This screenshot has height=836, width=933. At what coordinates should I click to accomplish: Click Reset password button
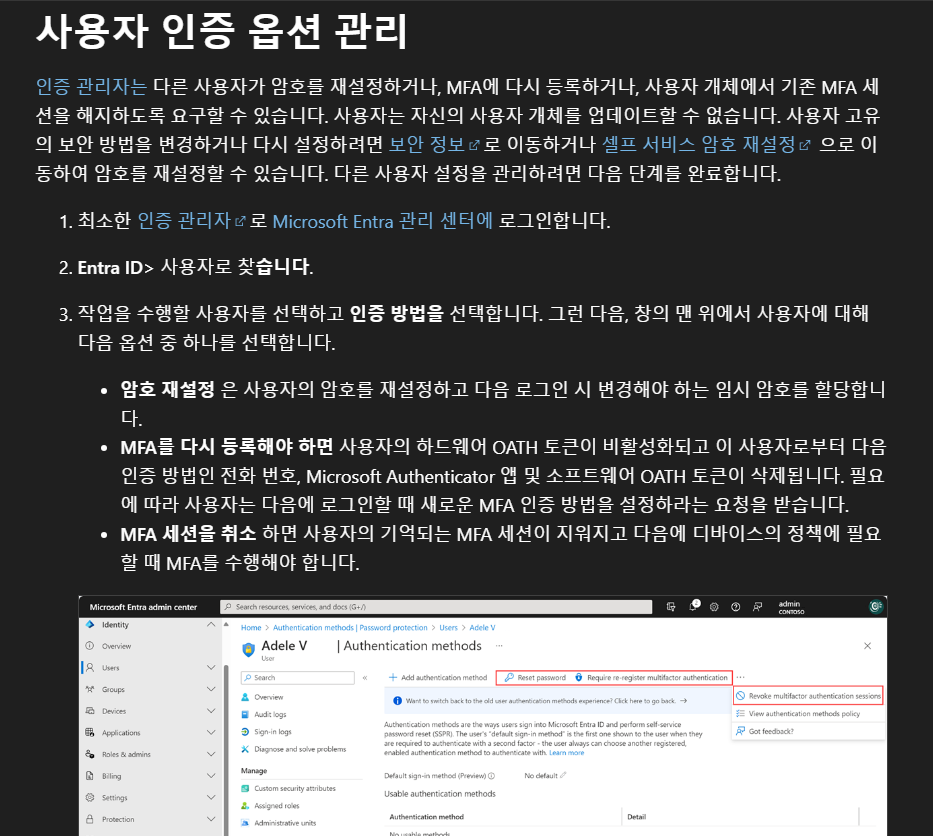coord(535,678)
